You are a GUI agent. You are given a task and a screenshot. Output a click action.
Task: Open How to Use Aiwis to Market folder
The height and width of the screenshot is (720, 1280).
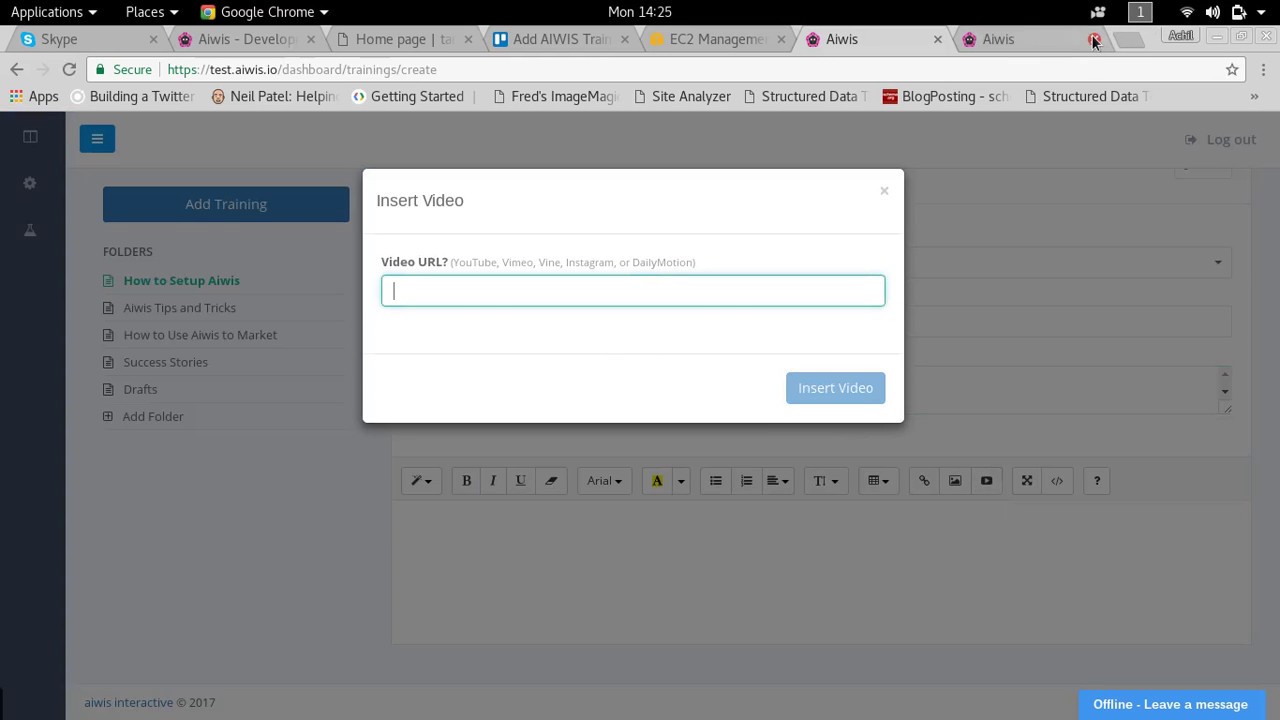click(200, 335)
